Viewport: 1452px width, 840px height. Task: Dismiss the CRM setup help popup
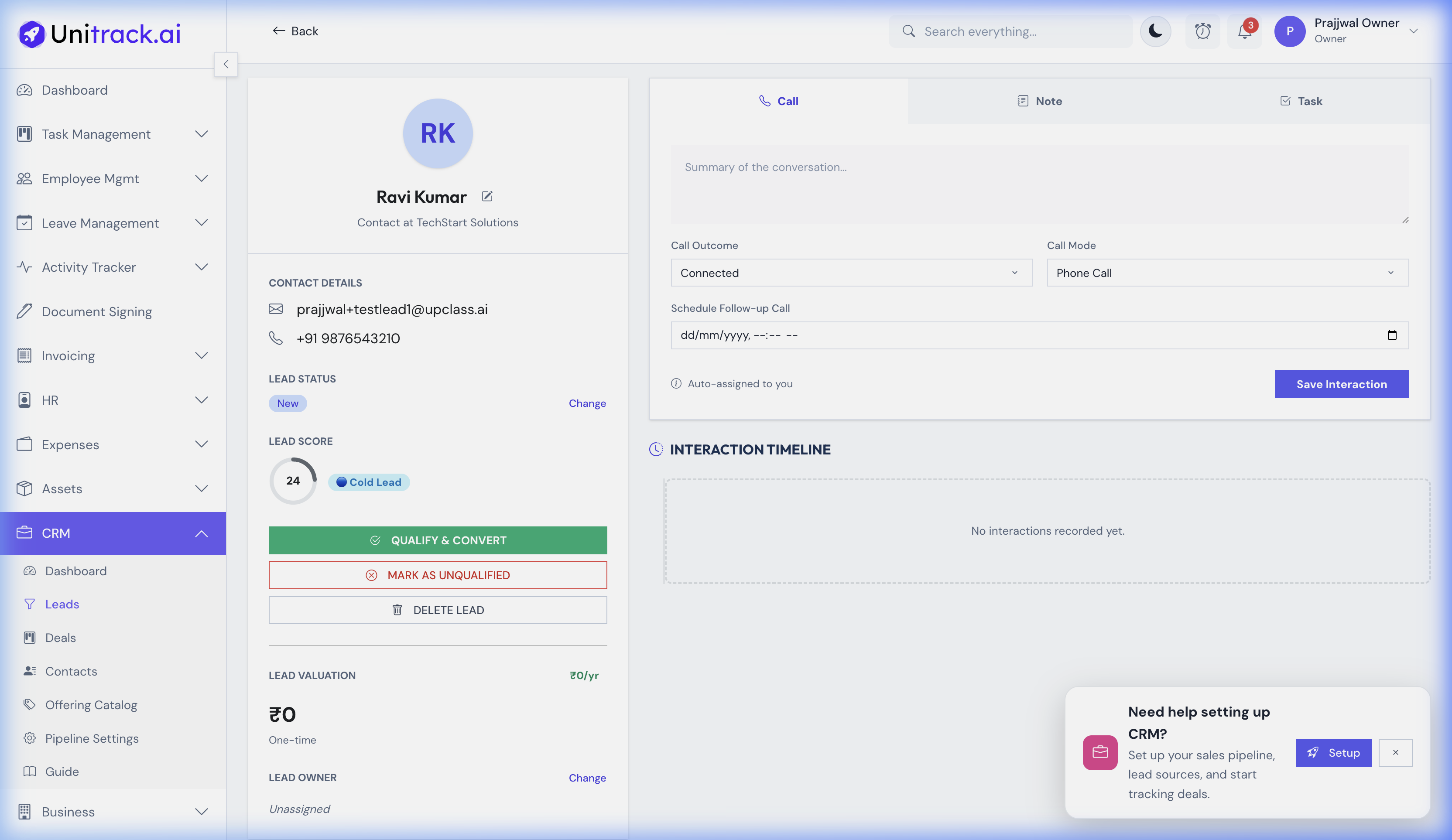pyautogui.click(x=1395, y=752)
